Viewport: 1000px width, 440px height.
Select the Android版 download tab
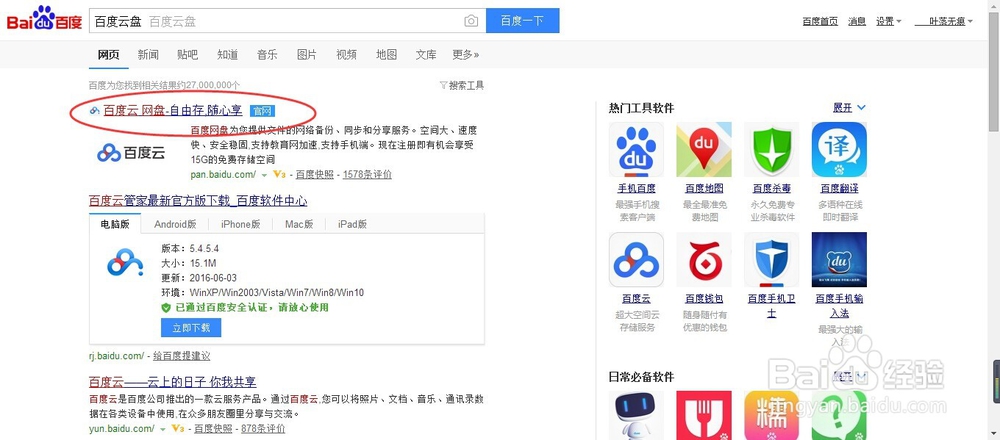[175, 224]
